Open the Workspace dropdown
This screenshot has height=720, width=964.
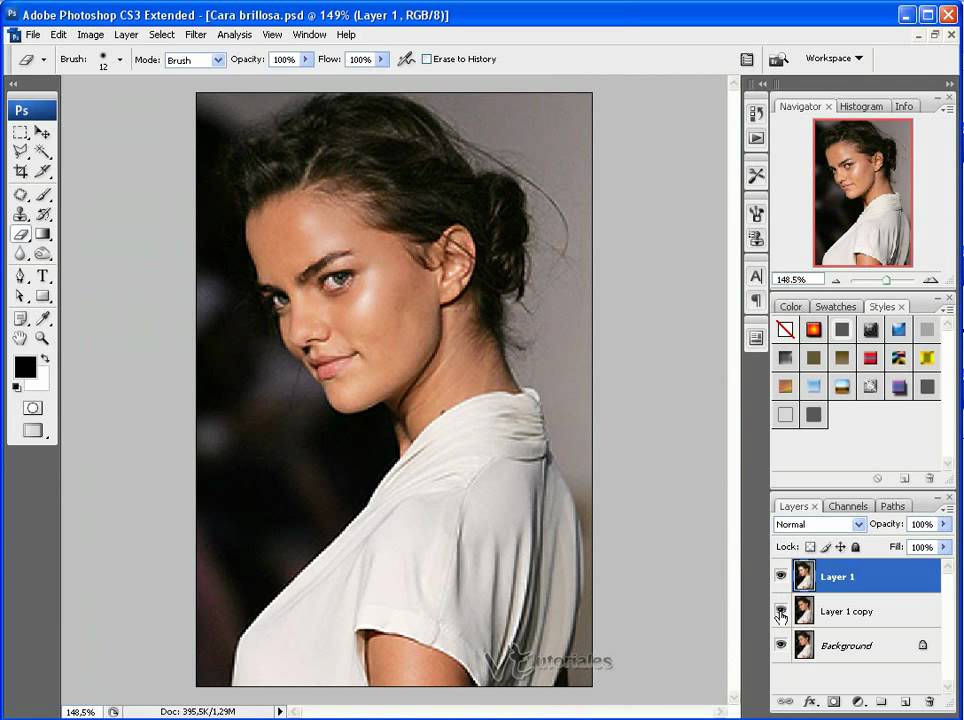click(834, 58)
